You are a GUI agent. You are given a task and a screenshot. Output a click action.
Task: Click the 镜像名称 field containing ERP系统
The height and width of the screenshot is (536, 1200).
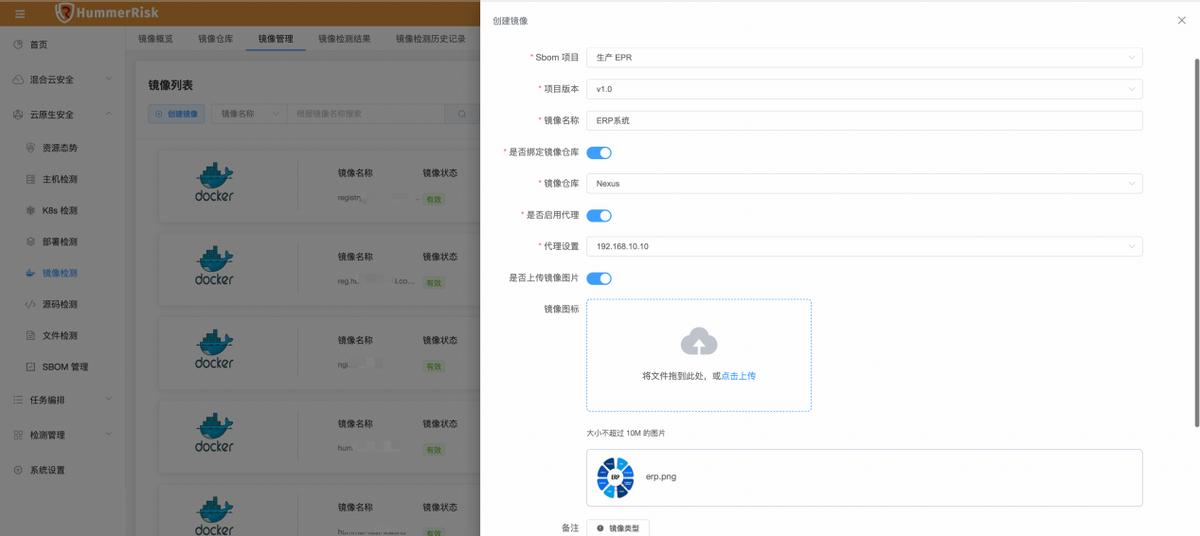pos(864,121)
